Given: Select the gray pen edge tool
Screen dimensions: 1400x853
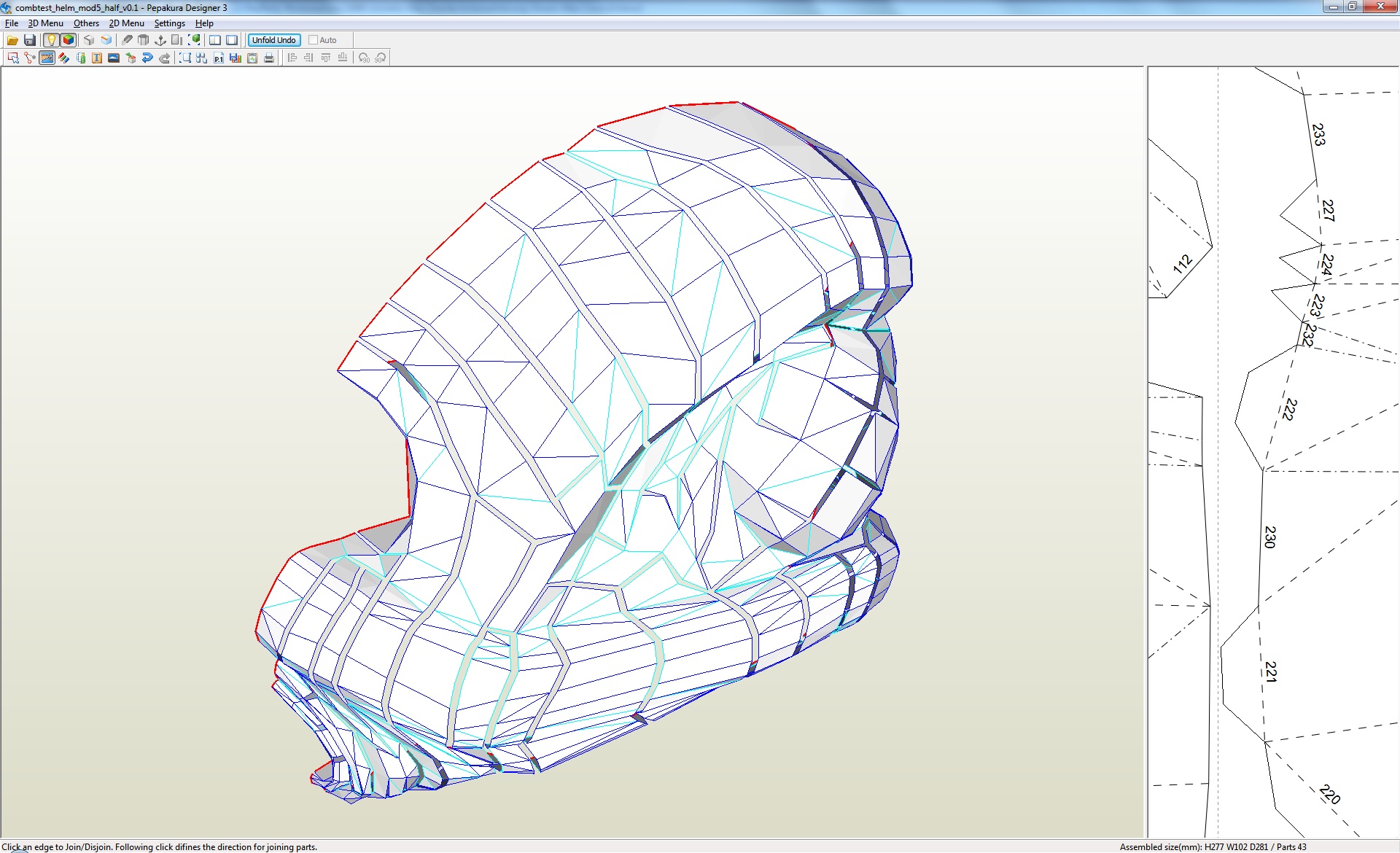Looking at the screenshot, I should coord(127,40).
